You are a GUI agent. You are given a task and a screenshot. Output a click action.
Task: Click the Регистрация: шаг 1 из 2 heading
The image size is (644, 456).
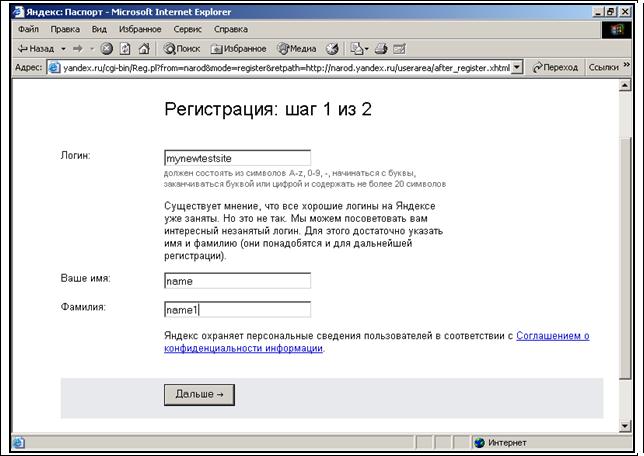point(268,109)
